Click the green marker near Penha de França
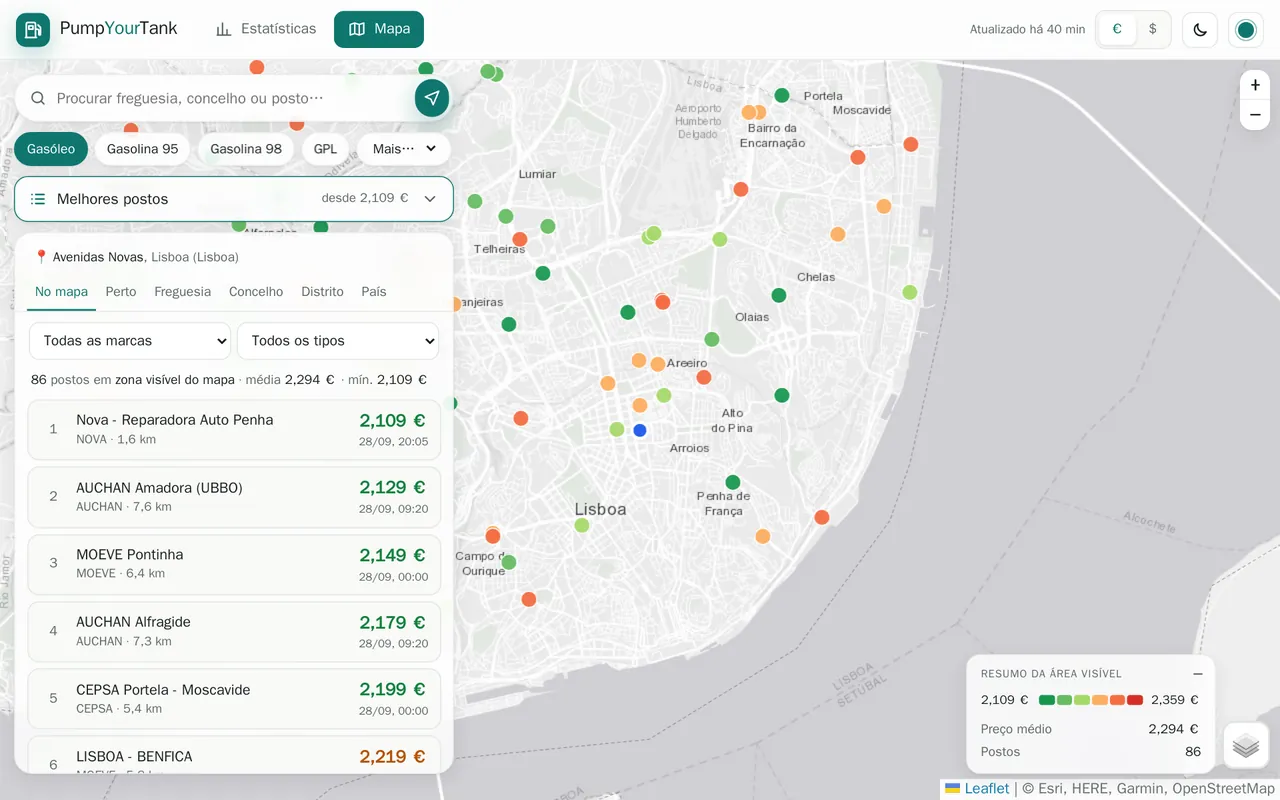The width and height of the screenshot is (1280, 800). tap(733, 482)
